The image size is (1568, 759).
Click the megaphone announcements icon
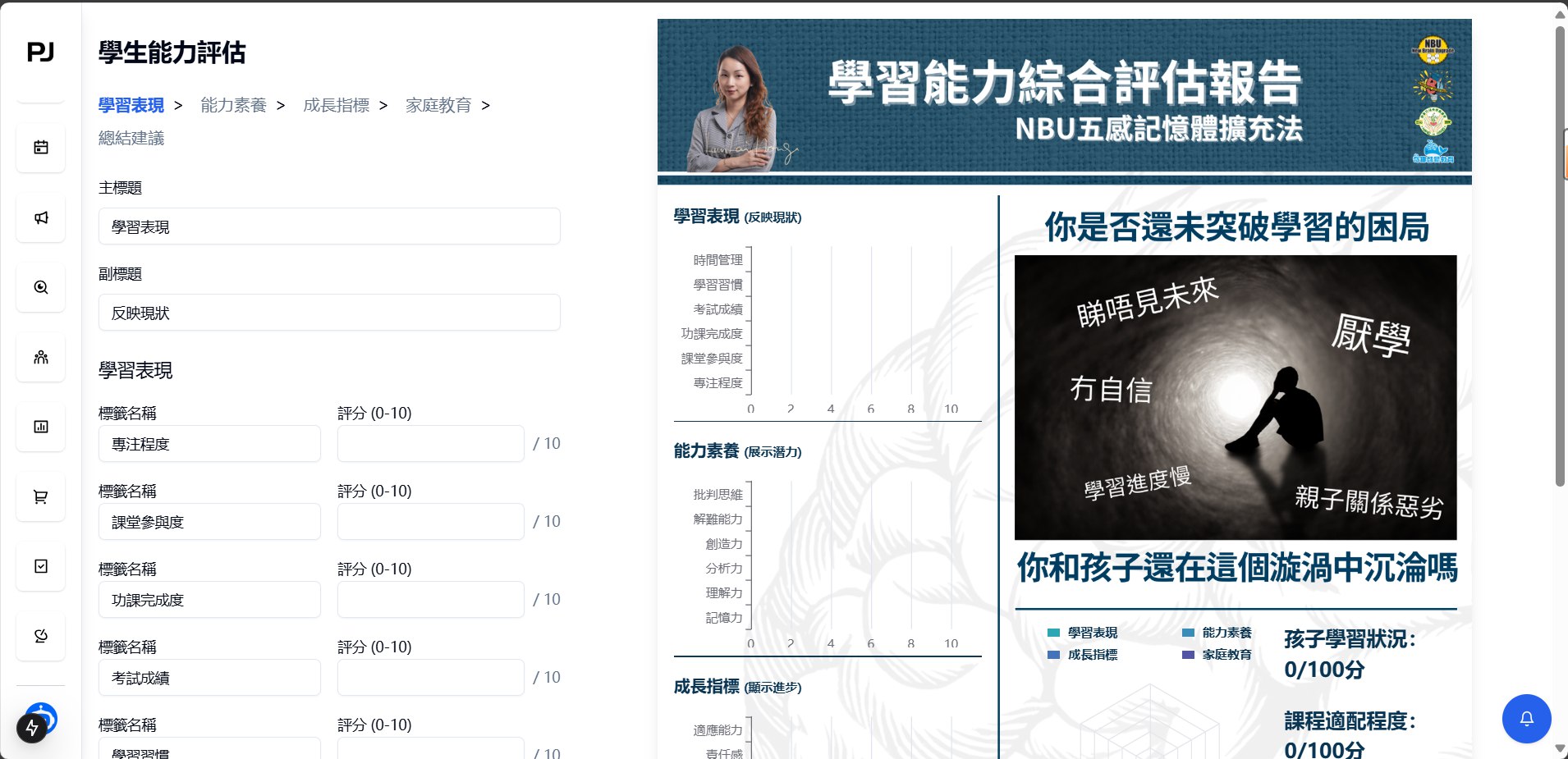(x=41, y=217)
